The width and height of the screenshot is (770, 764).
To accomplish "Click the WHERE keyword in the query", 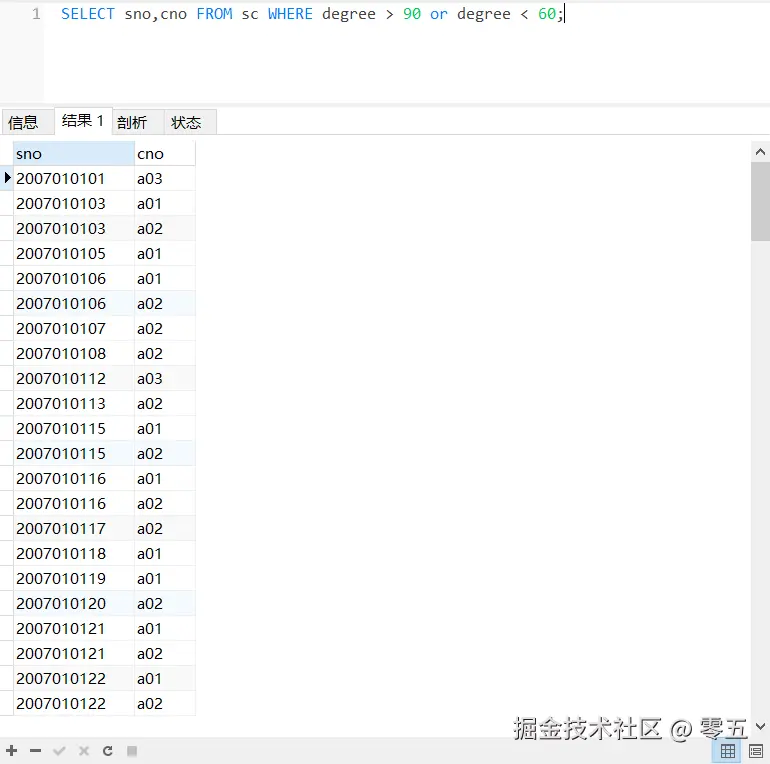I will pos(290,14).
